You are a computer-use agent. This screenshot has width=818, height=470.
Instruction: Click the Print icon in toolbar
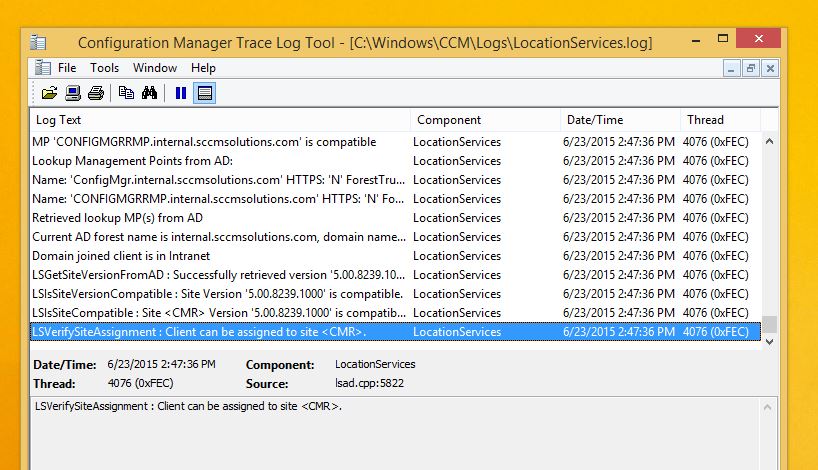96,93
